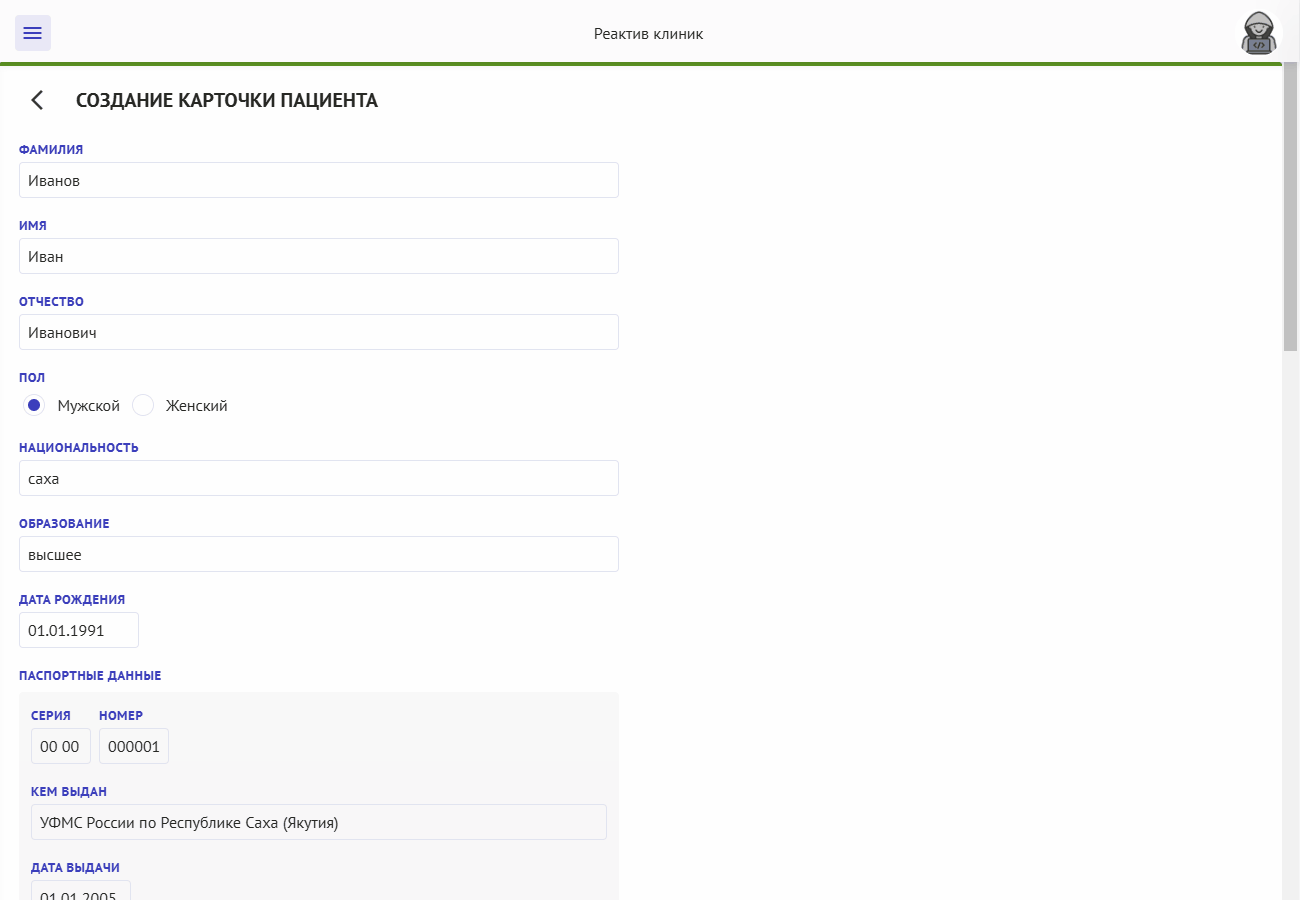Focus the Имя field containing Иван
The width and height of the screenshot is (1300, 900).
pyautogui.click(x=319, y=256)
